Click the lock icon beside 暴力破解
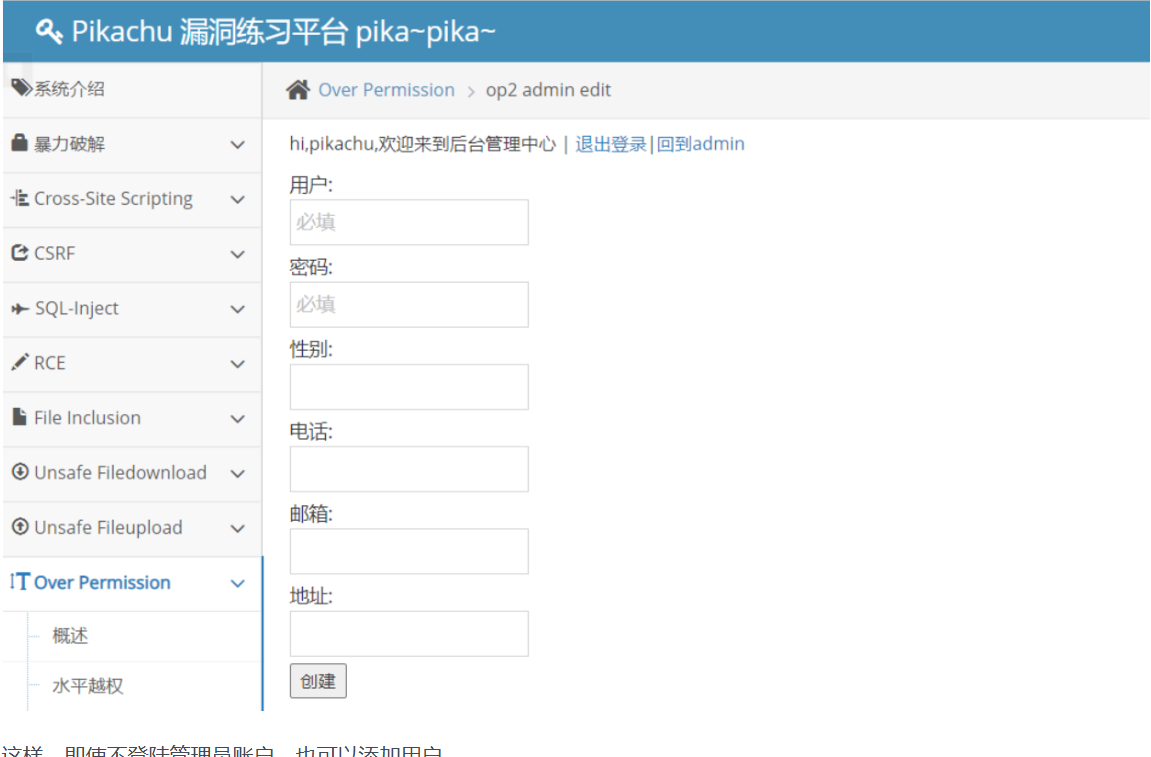The height and width of the screenshot is (757, 1151). tap(19, 144)
